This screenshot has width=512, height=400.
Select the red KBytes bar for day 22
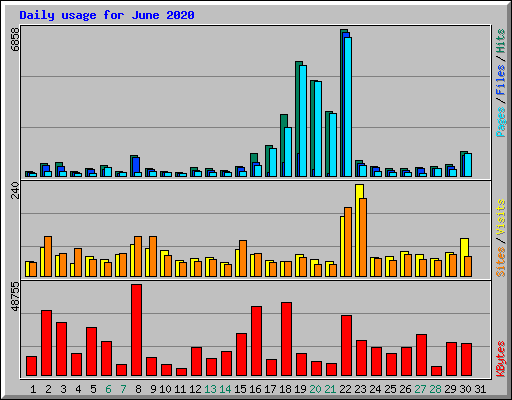click(346, 346)
